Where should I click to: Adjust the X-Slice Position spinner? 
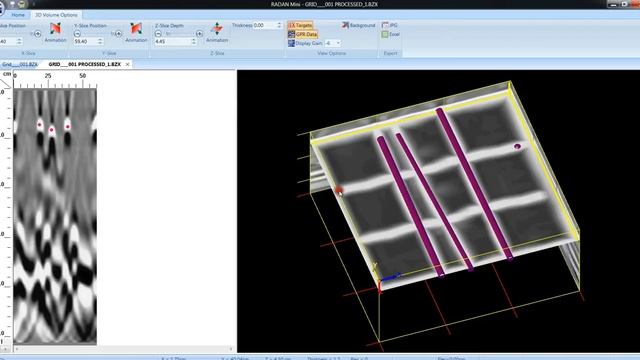(19, 42)
